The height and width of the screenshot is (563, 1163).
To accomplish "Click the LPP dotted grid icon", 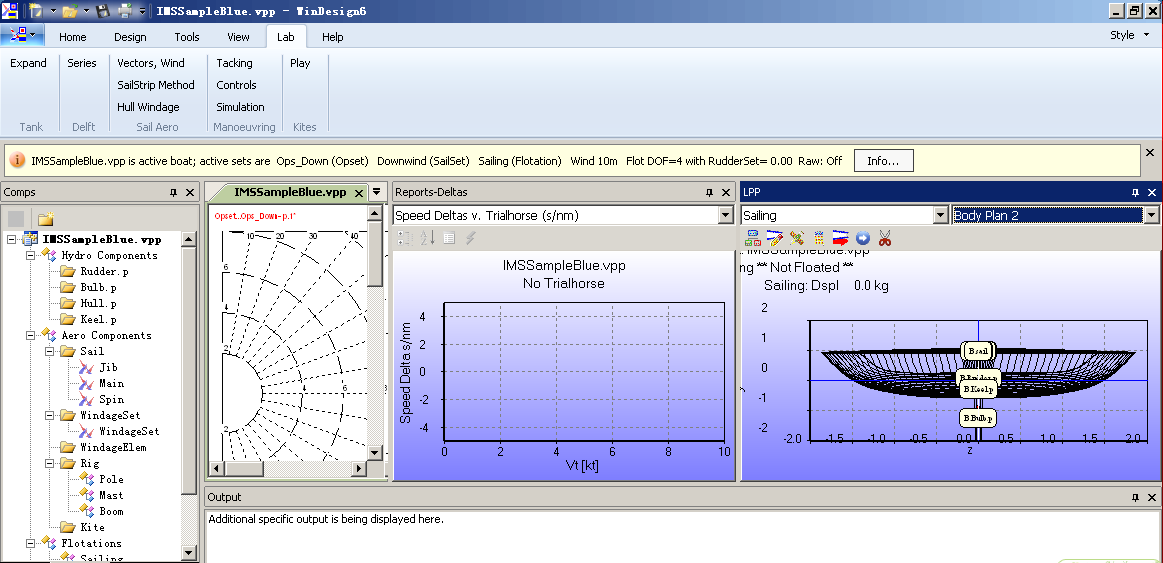I will (x=819, y=238).
